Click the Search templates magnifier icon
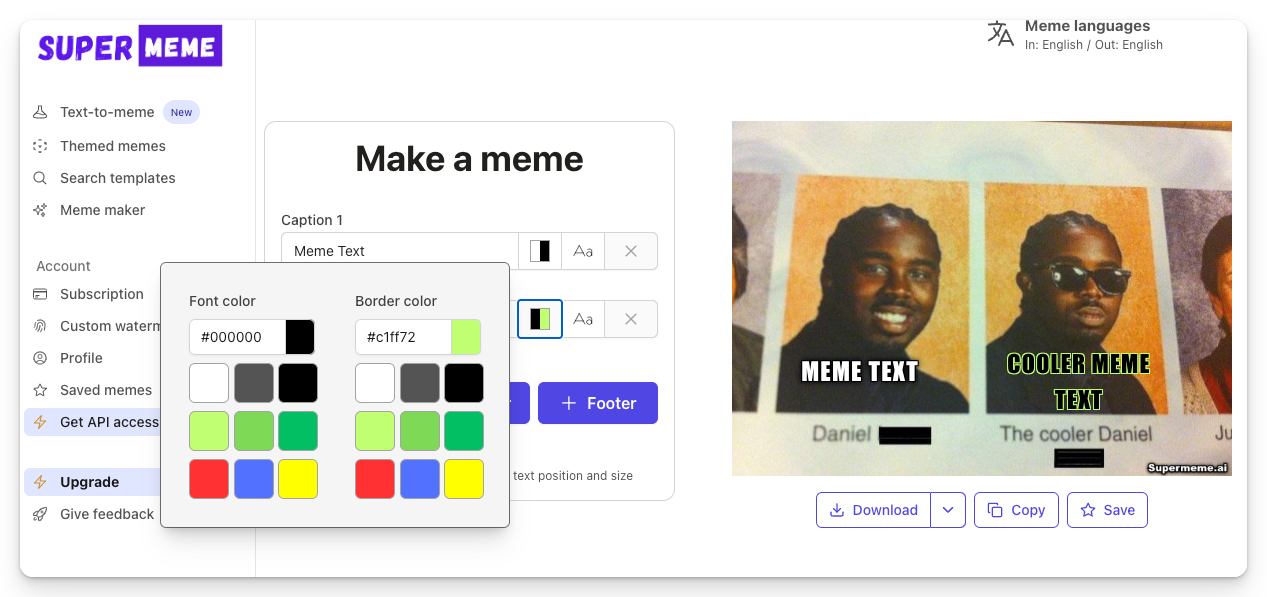The width and height of the screenshot is (1267, 597). tap(38, 178)
